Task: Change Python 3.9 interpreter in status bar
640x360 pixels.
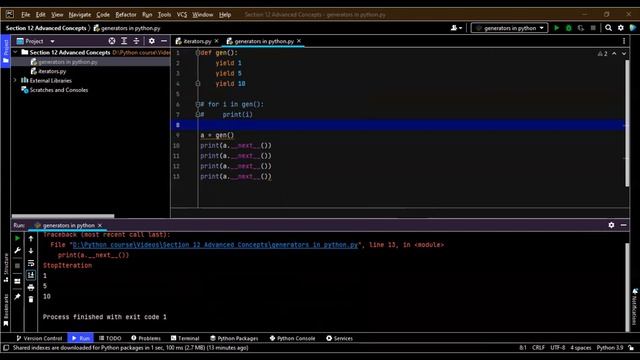Action: tap(609, 348)
